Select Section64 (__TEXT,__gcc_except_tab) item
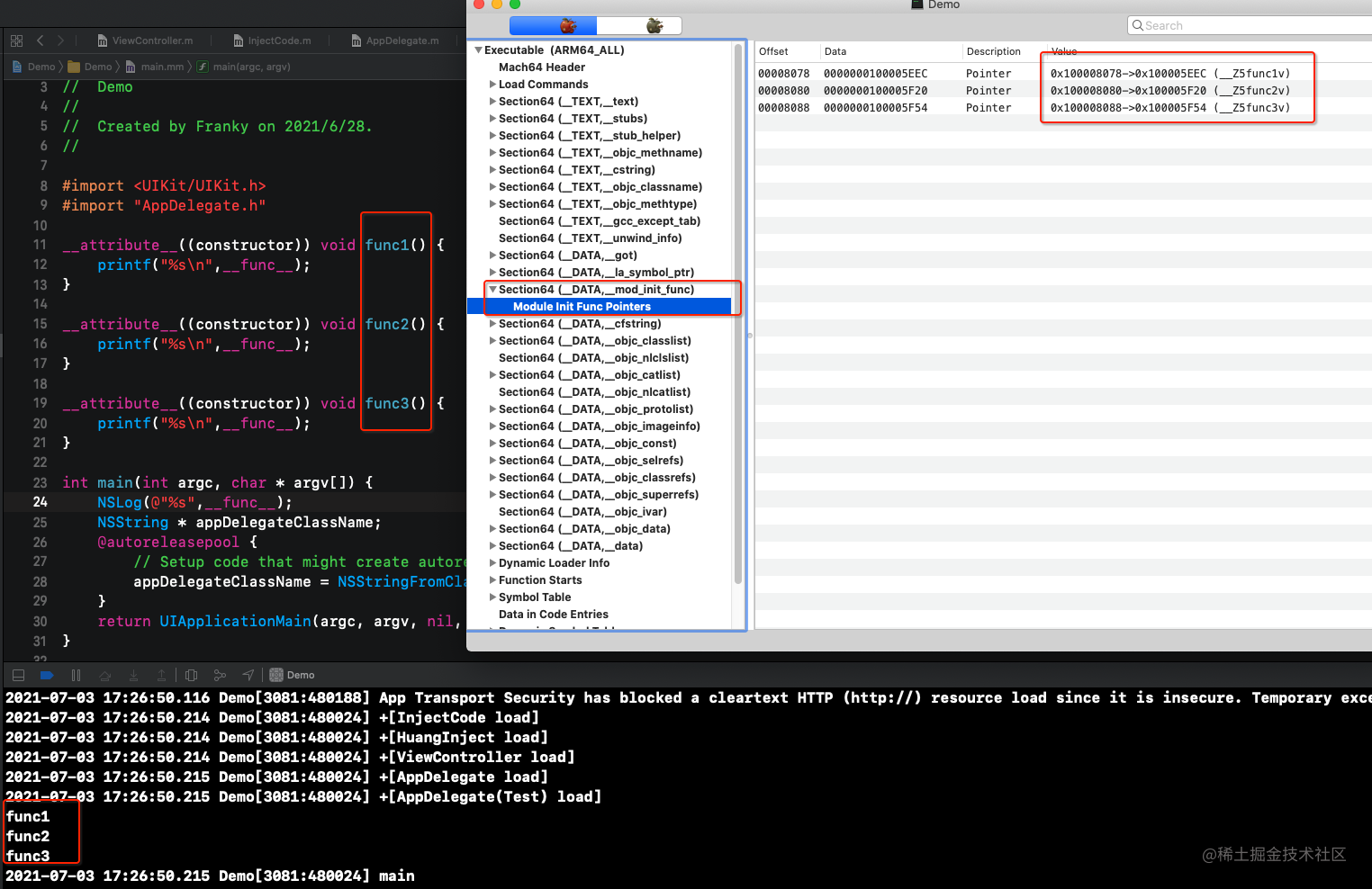The height and width of the screenshot is (889, 1372). [x=600, y=221]
